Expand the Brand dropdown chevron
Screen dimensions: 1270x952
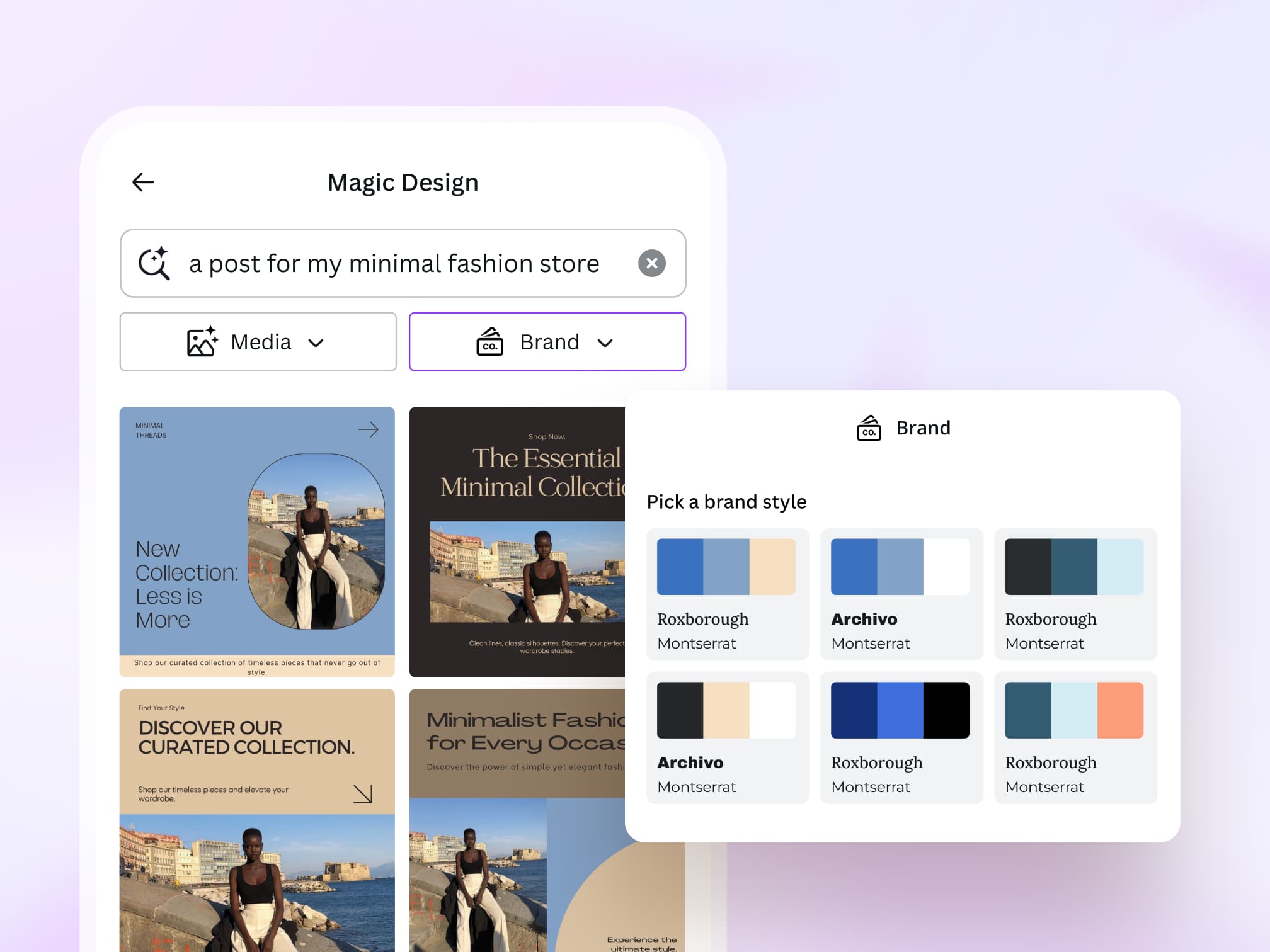[x=605, y=343]
